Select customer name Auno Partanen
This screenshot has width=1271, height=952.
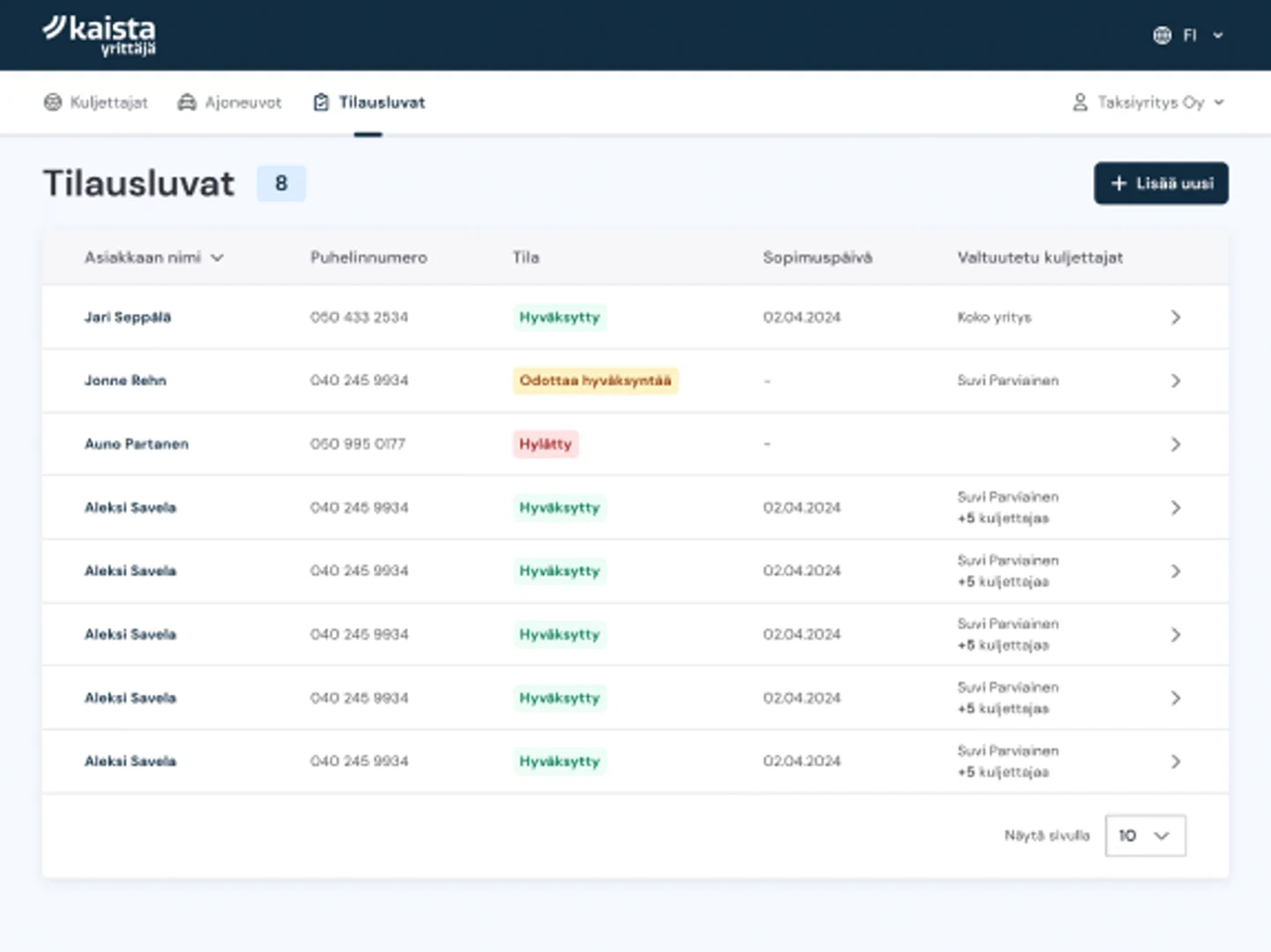[x=137, y=444]
